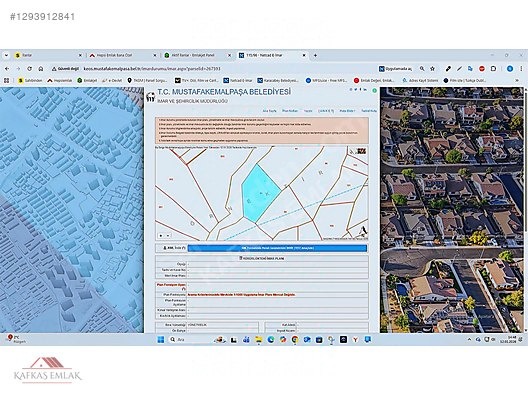The height and width of the screenshot is (396, 528).
Task: Open the weather widget on the taskbar
Action: pos(17,339)
